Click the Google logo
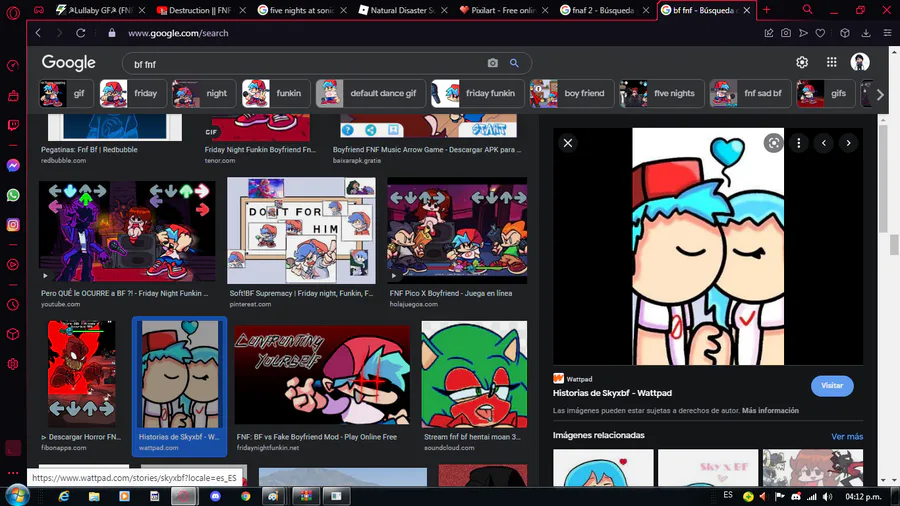Image resolution: width=900 pixels, height=506 pixels. pyautogui.click(x=68, y=62)
